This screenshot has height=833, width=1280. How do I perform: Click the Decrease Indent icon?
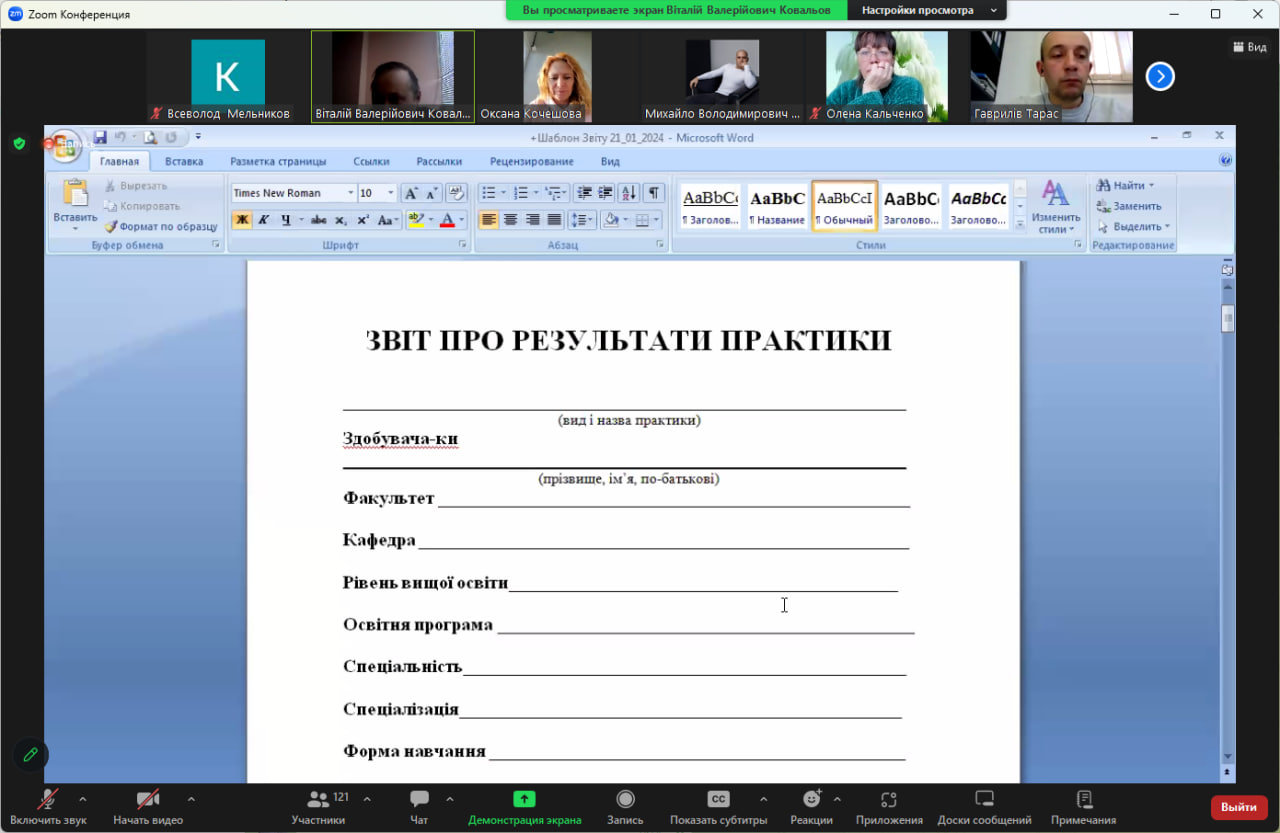(x=585, y=193)
